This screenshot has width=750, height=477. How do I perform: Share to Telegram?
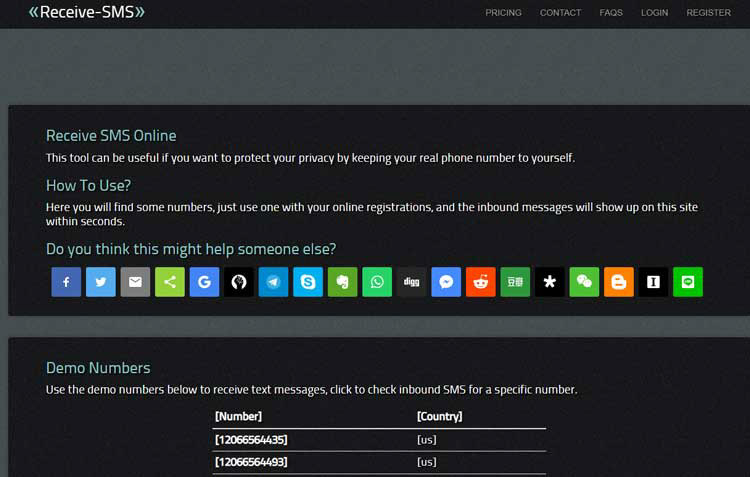(273, 282)
